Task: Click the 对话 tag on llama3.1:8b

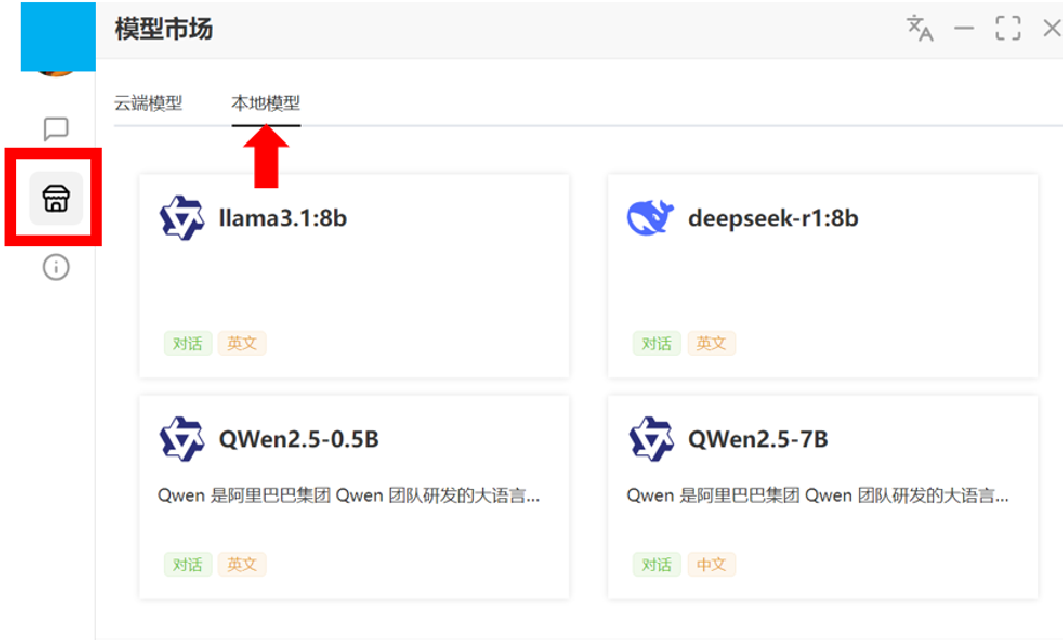Action: click(x=188, y=343)
